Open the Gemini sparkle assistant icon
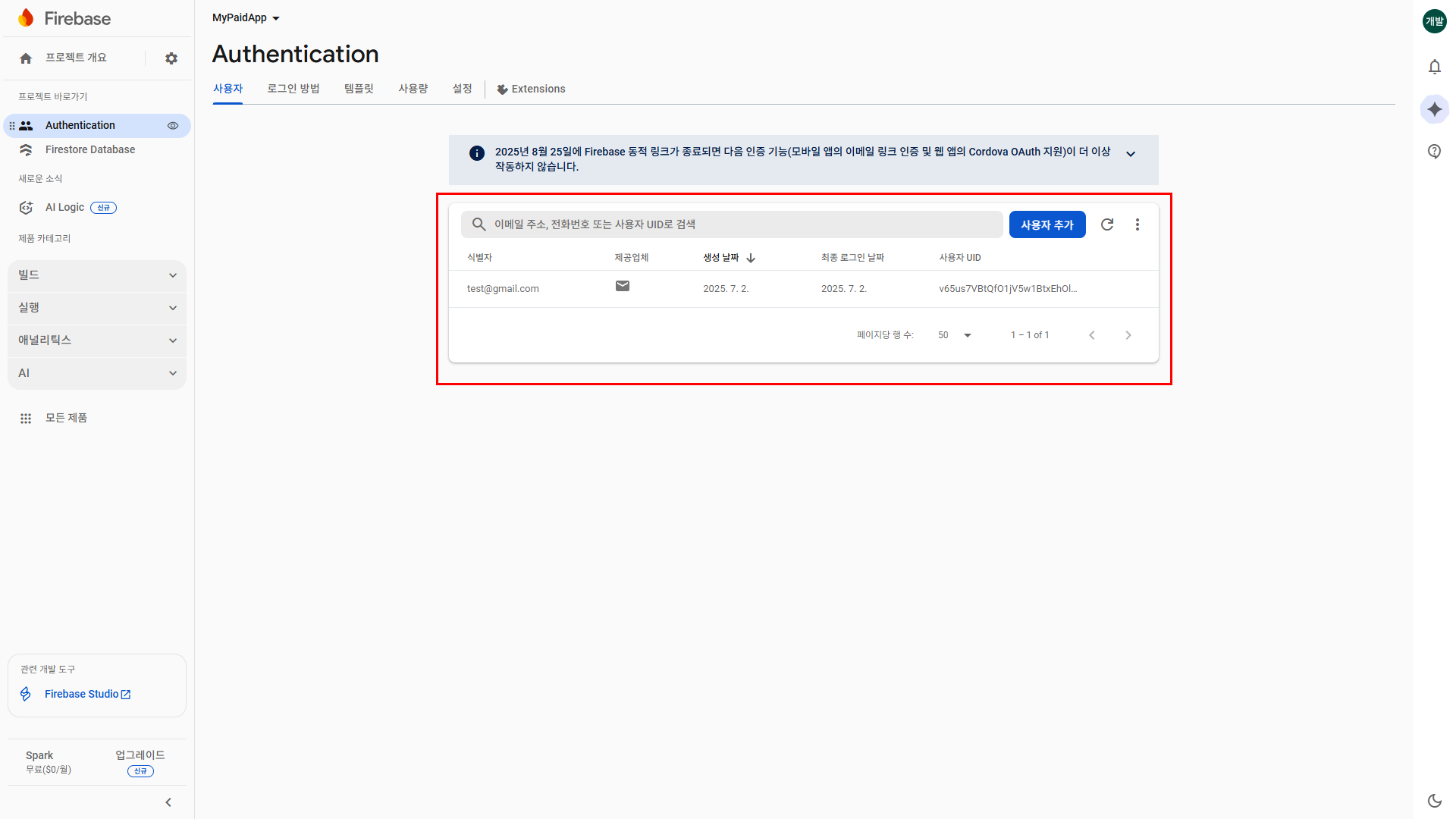This screenshot has height=819, width=1456. [1434, 109]
